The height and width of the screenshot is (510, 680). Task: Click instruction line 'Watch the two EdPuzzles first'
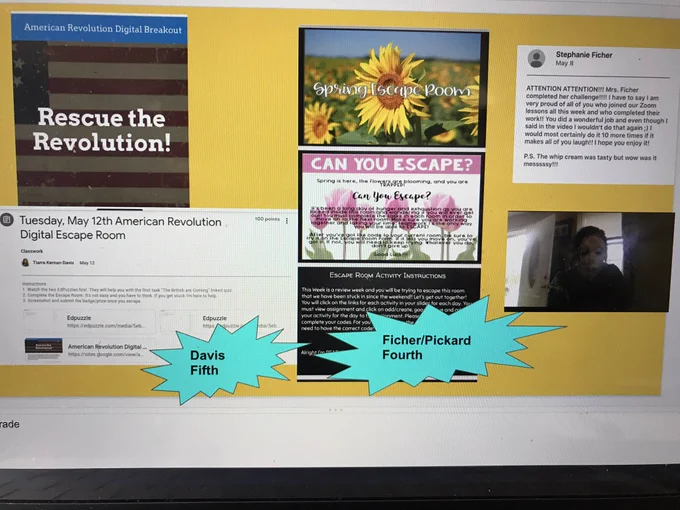tap(129, 290)
